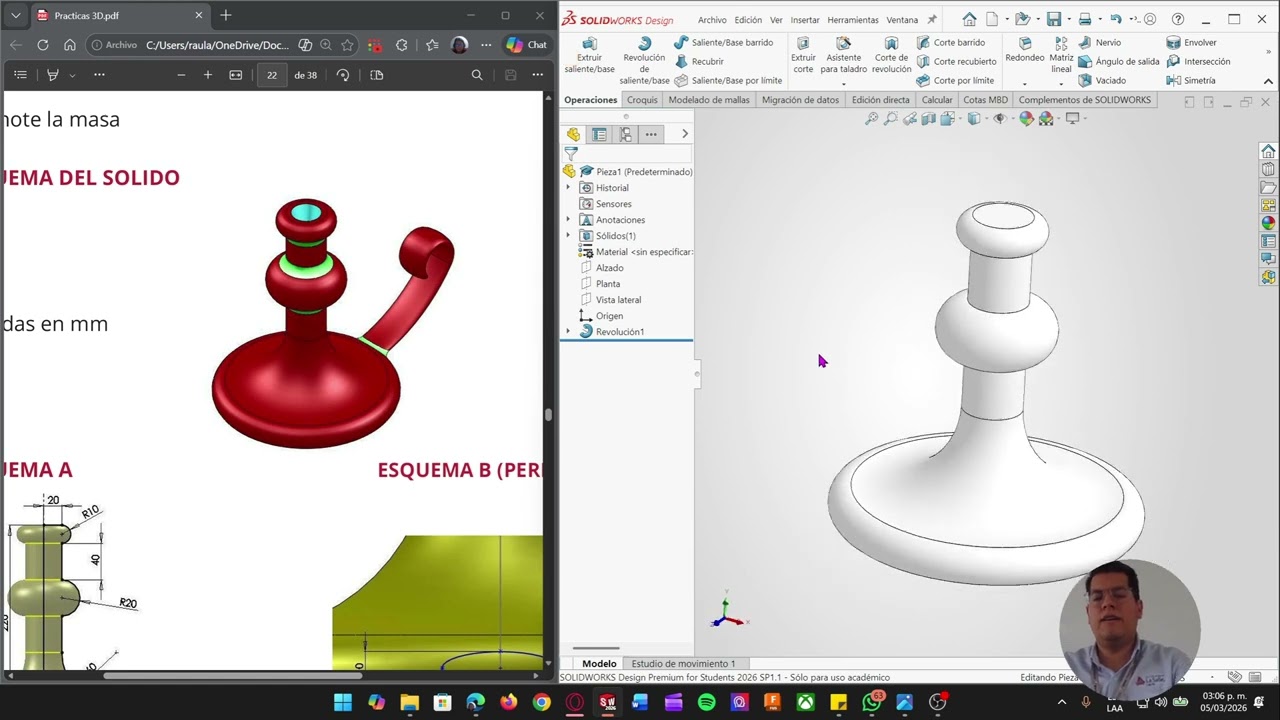The width and height of the screenshot is (1280, 720).
Task: Open the Herramientas menu
Action: click(x=853, y=20)
